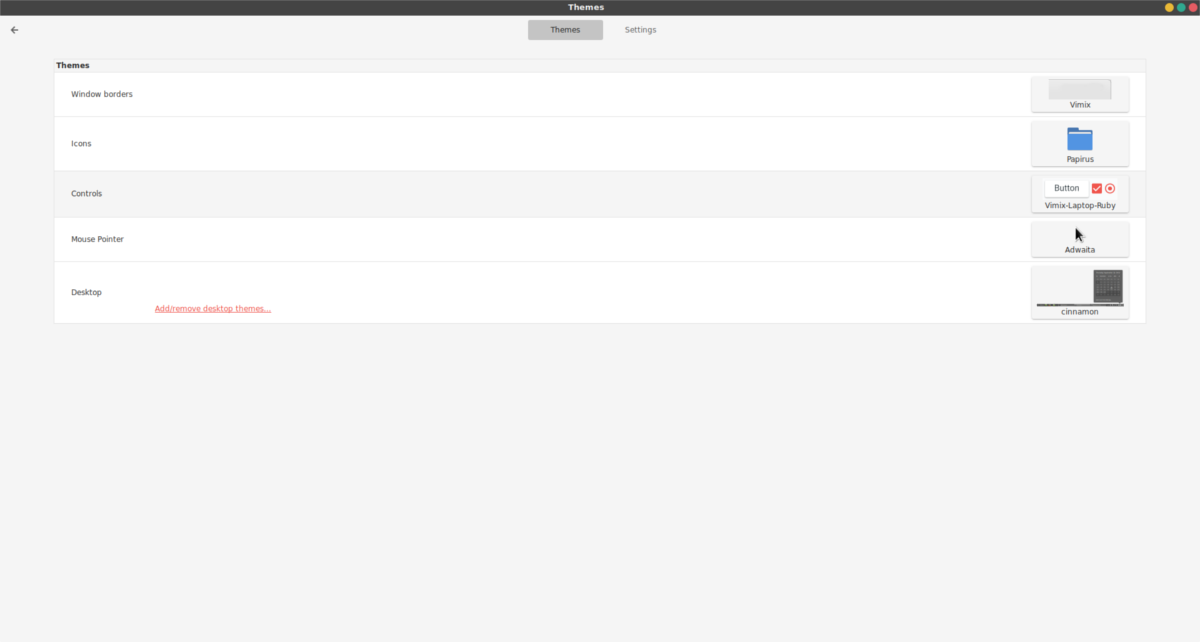This screenshot has height=642, width=1200.
Task: Click the red checkbox in Controls preview
Action: (x=1096, y=188)
